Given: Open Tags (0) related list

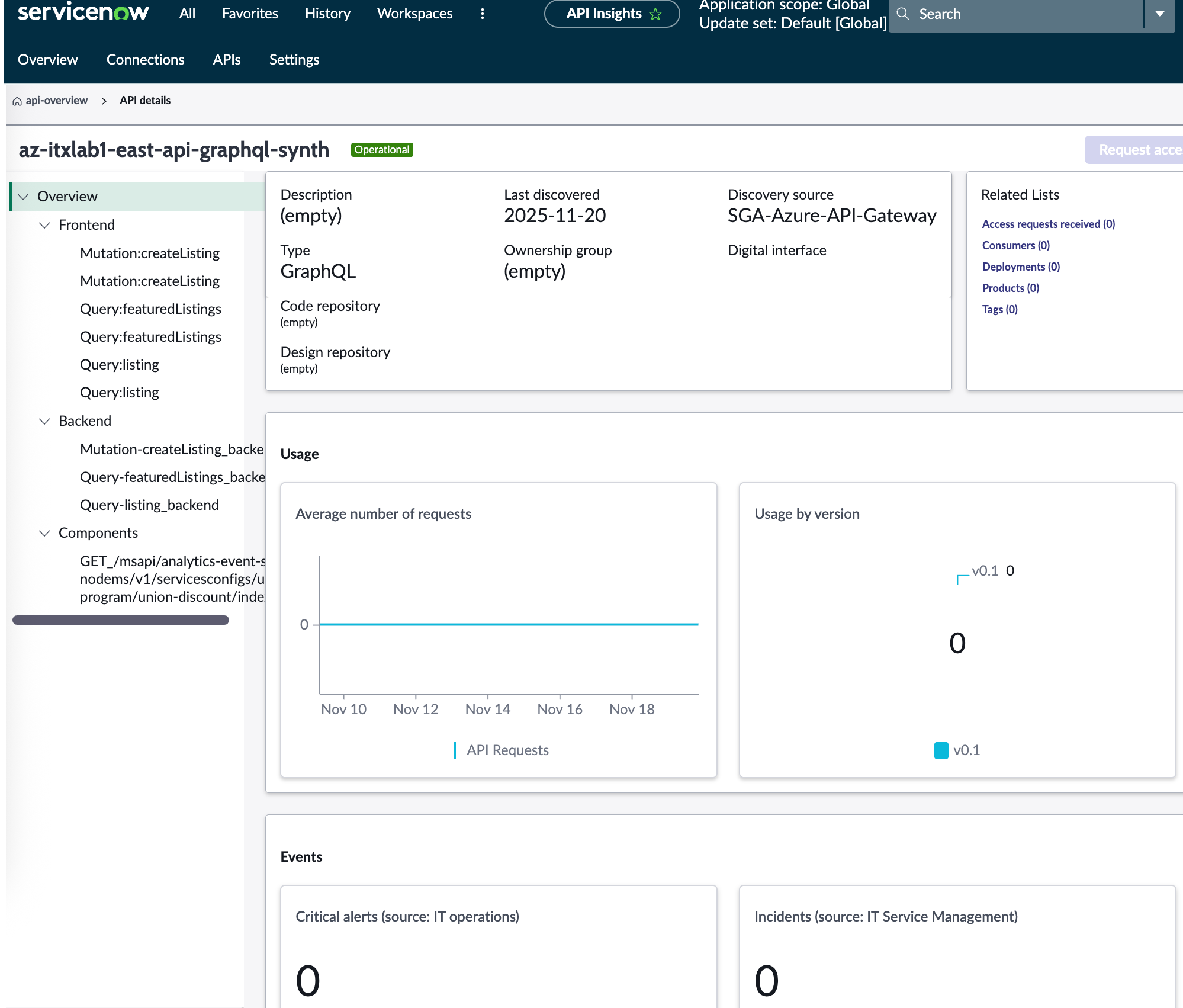Looking at the screenshot, I should click(x=999, y=310).
